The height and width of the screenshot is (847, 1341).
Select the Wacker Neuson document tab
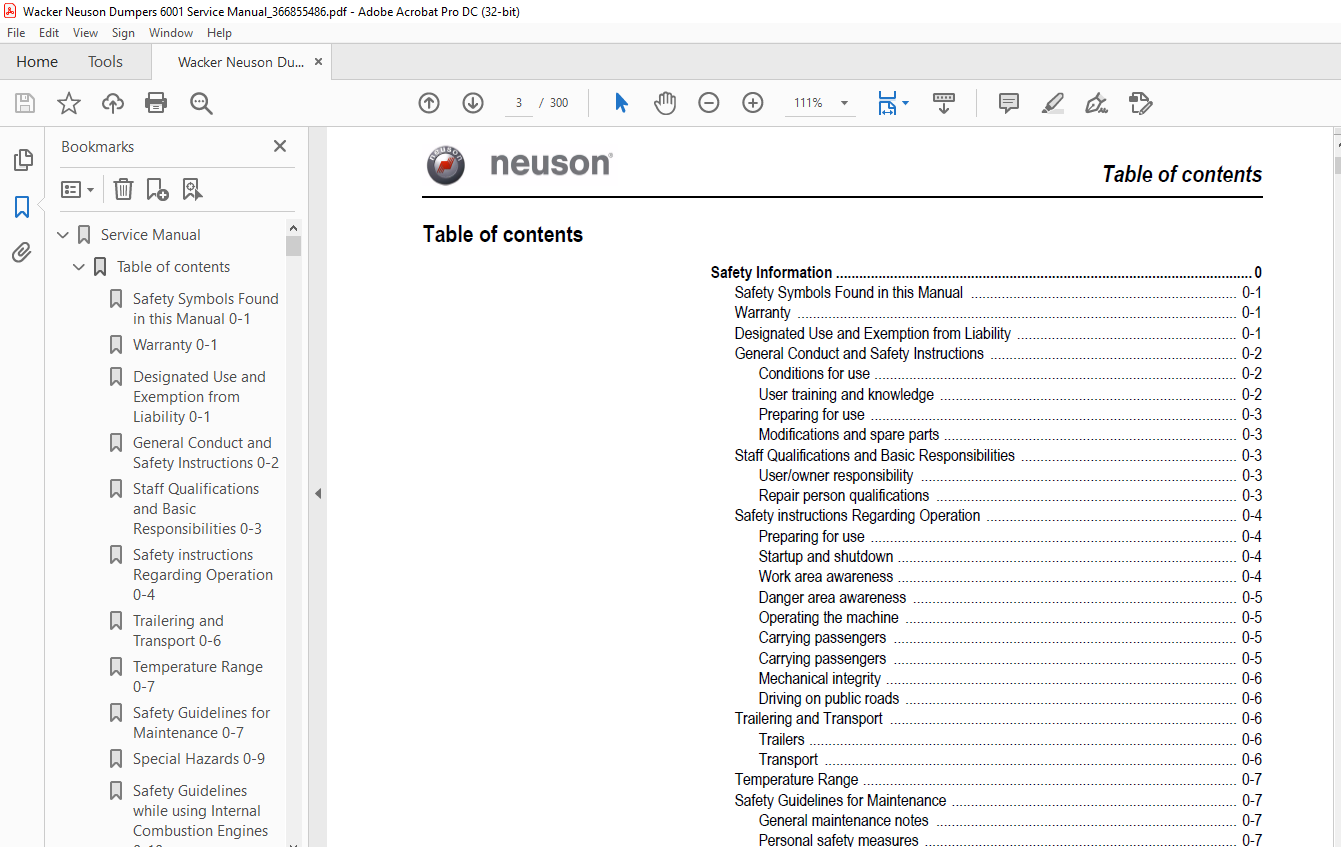point(241,62)
